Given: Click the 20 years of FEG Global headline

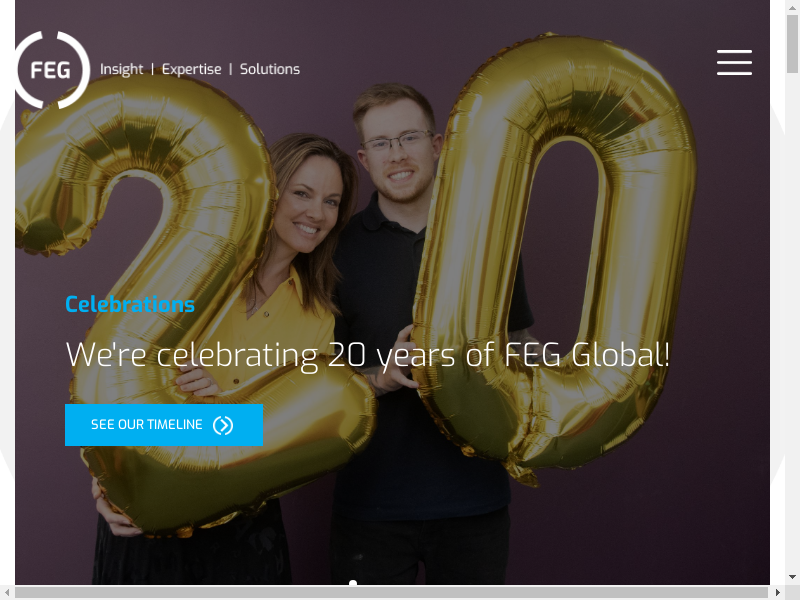Looking at the screenshot, I should pos(367,355).
